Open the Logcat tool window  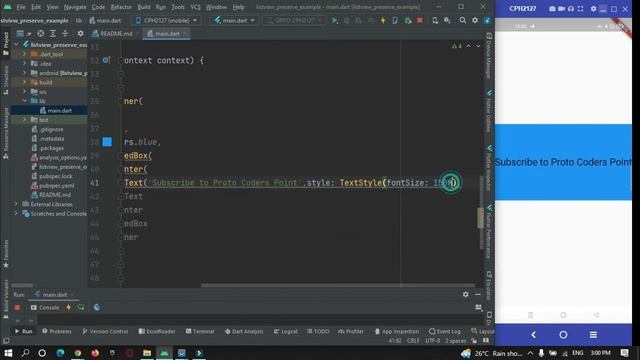(x=286, y=331)
